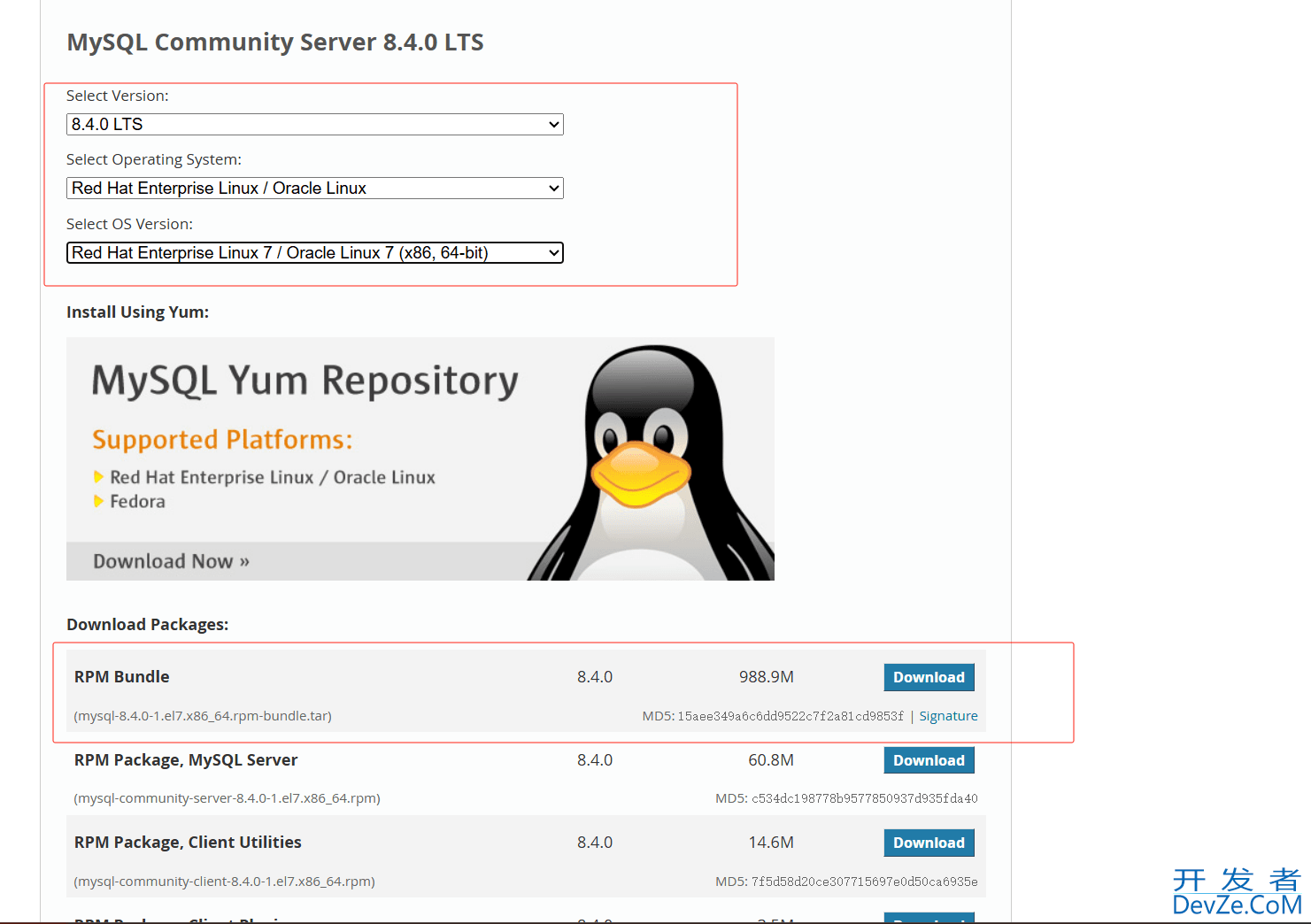Click the mysql-8.4.0-1.el7.x86_64.rpm-bundle.tar filename
The height and width of the screenshot is (924, 1311).
(x=203, y=716)
